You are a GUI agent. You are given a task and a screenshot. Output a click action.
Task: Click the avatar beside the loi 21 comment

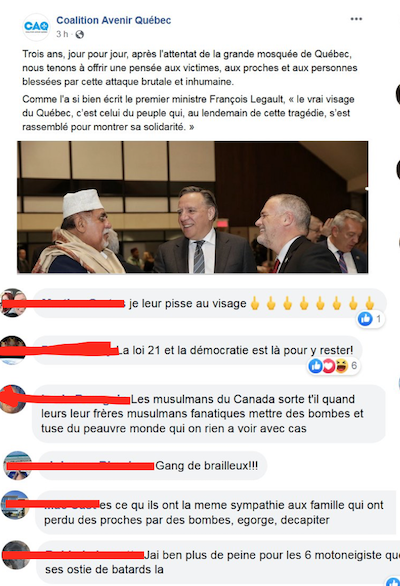coord(13,350)
